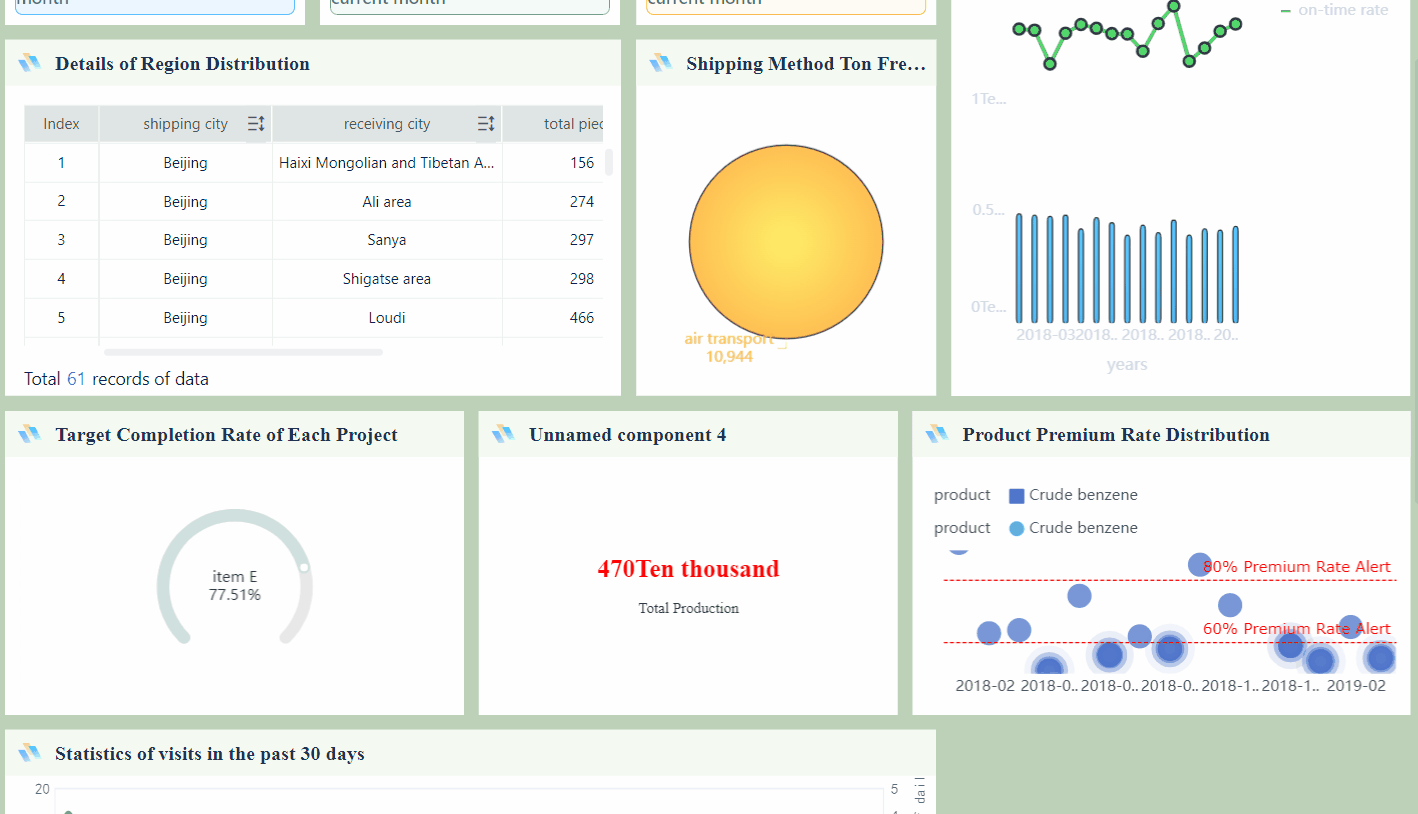The image size is (1418, 814).
Task: Click the Total Production caption
Action: pos(689,608)
